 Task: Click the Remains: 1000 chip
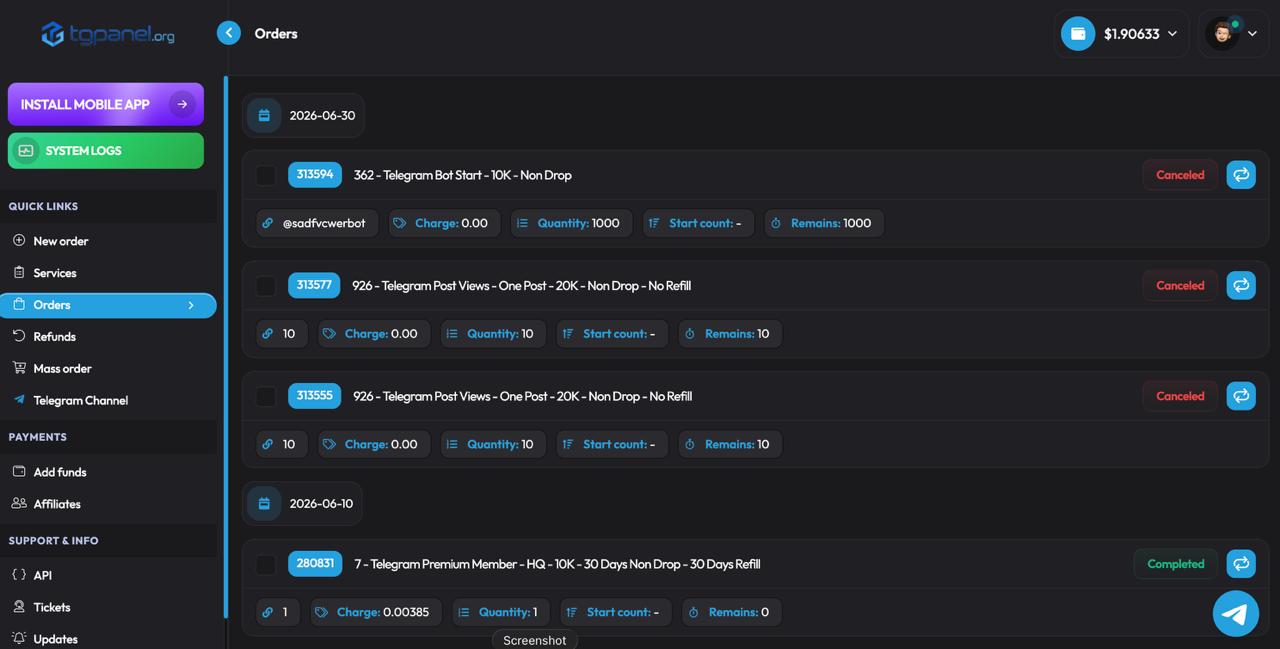point(825,223)
